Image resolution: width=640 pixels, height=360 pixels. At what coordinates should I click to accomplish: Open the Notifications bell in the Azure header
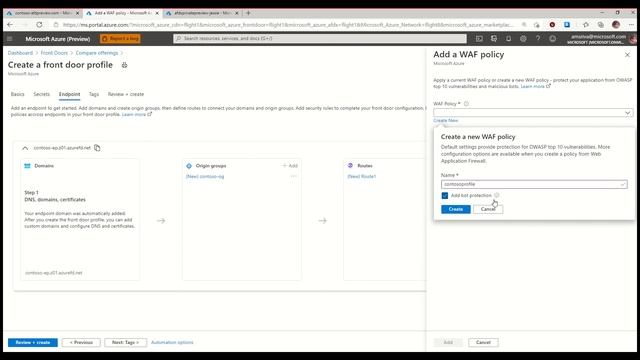(x=509, y=39)
